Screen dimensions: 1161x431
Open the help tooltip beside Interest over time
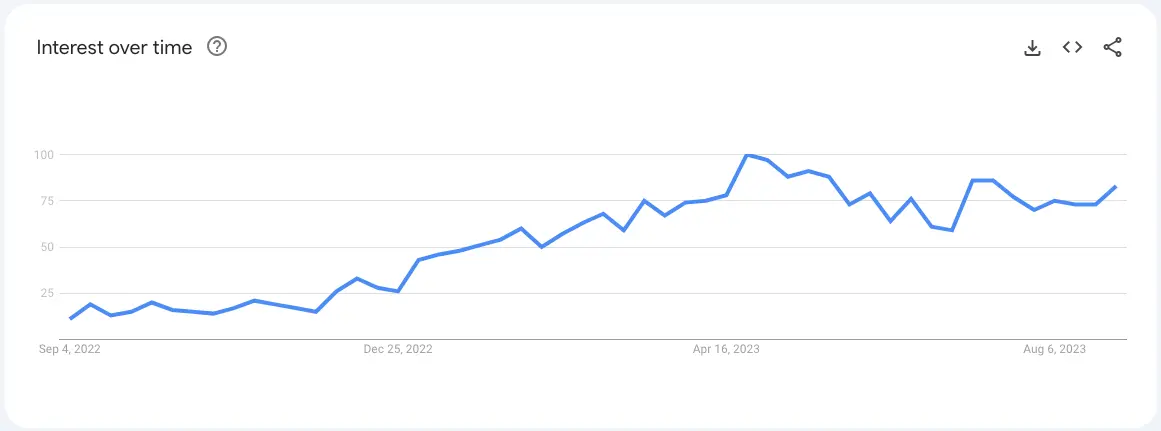click(x=217, y=47)
